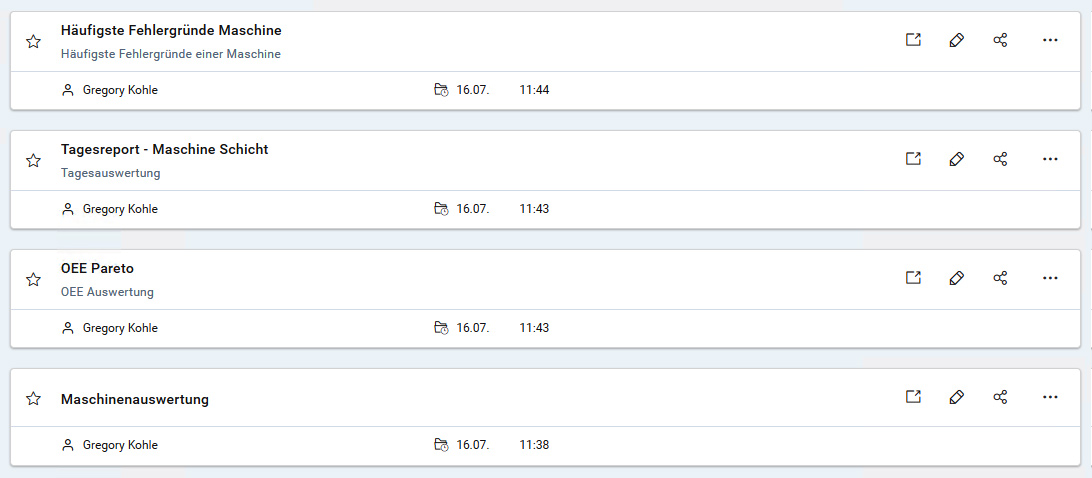Click pencil icon for Tagesreport - Maschine Schicht
The width and height of the screenshot is (1092, 478).
tap(956, 159)
